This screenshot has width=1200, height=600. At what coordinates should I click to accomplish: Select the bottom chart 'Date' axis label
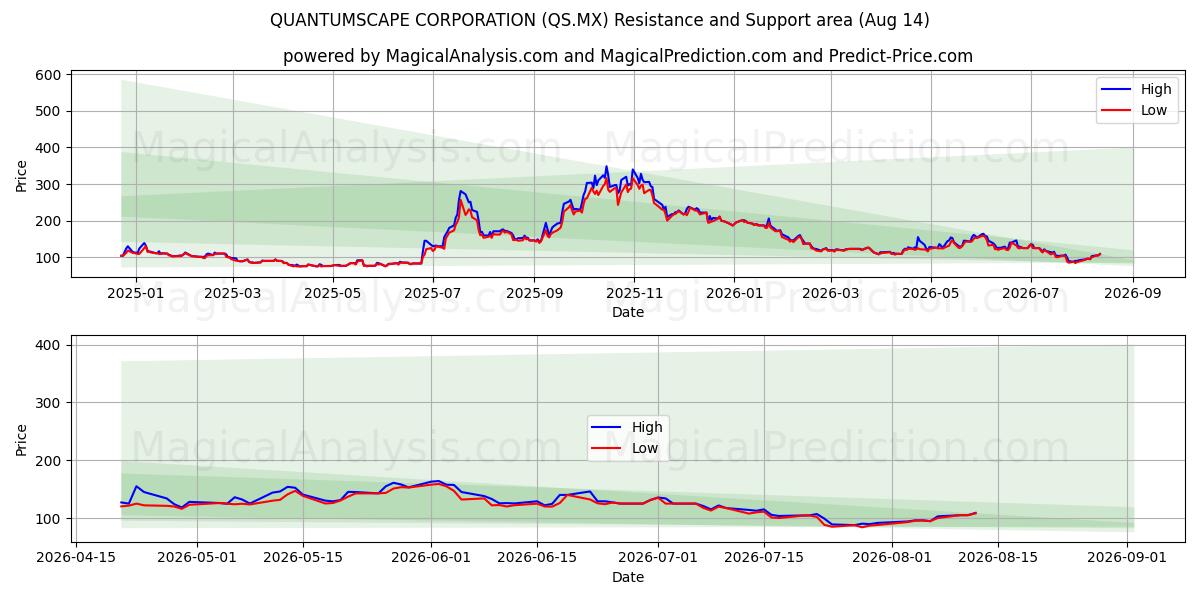tap(628, 577)
